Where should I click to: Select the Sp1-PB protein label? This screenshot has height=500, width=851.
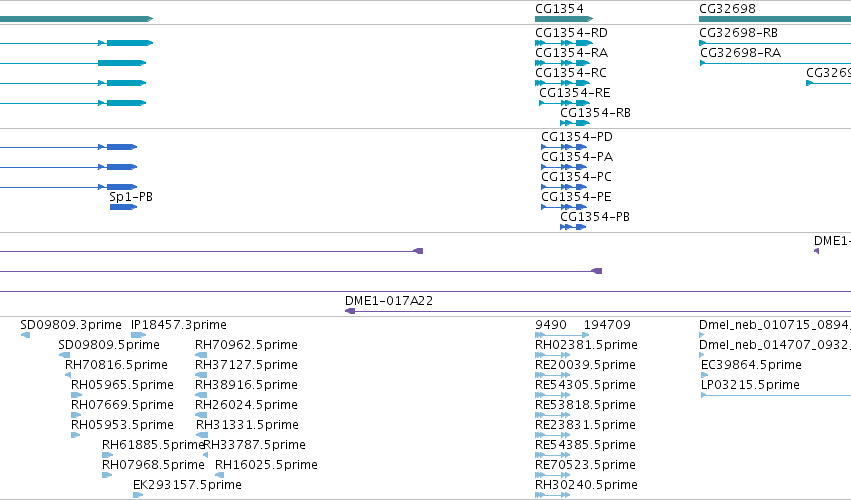point(131,197)
